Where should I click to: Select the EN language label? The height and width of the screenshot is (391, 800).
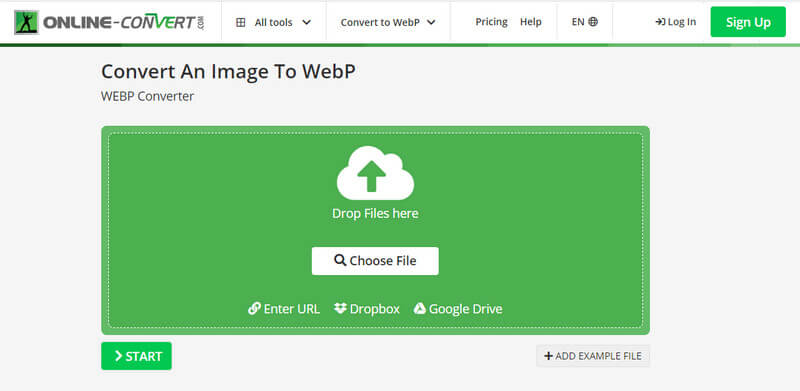(578, 22)
